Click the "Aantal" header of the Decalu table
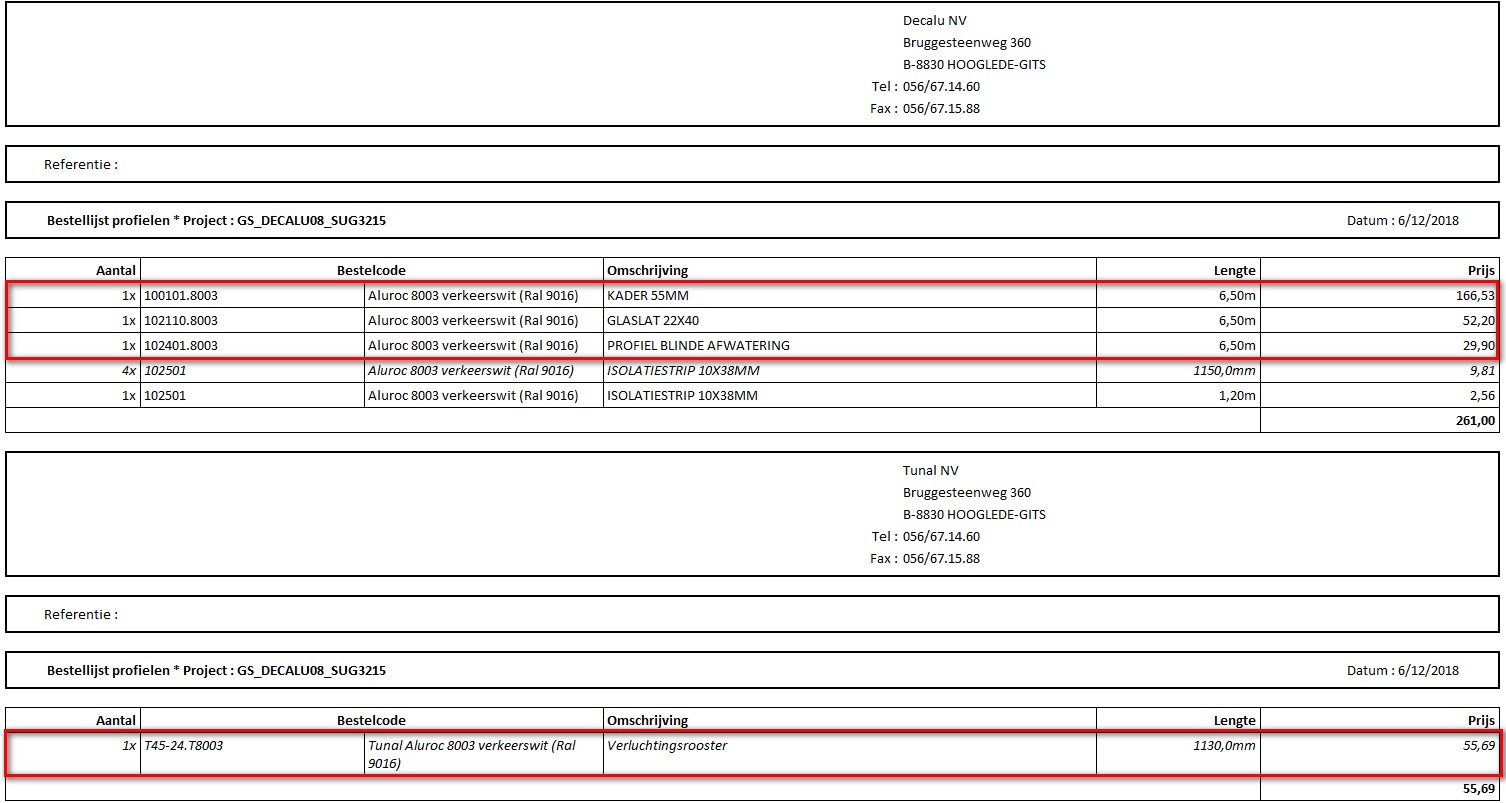1506x803 pixels. click(116, 271)
